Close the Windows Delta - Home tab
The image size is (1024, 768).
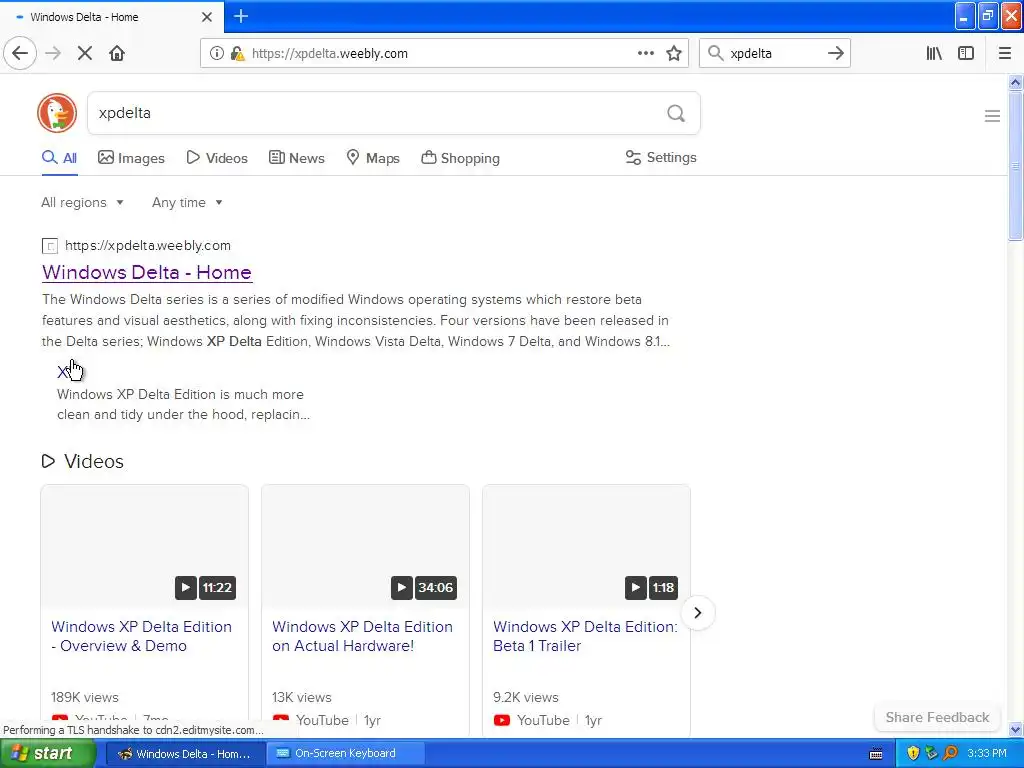207,17
